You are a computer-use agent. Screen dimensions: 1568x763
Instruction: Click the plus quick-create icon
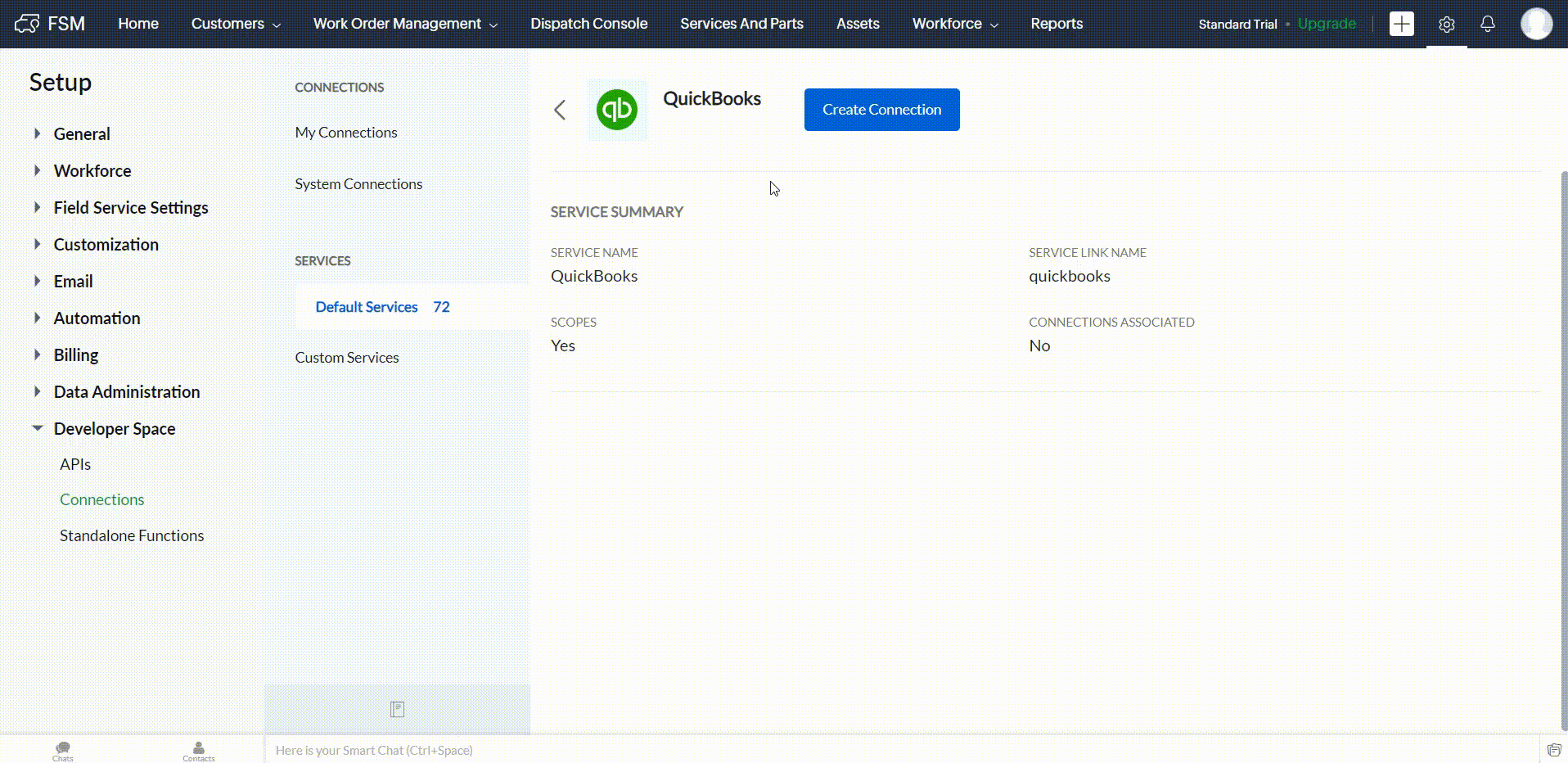point(1401,24)
